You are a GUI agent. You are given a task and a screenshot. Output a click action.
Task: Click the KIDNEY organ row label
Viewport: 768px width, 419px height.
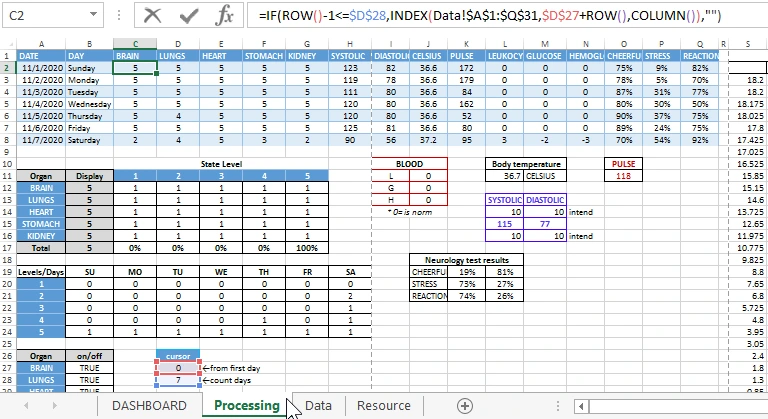(x=41, y=236)
